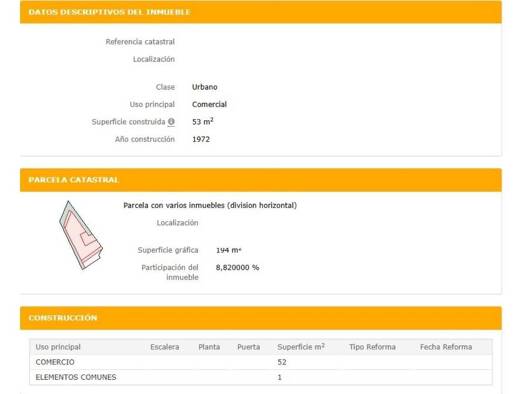Select the Escalera column header

click(x=164, y=347)
